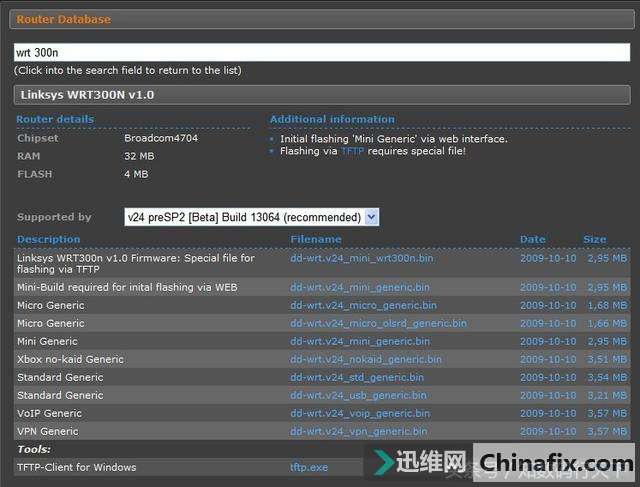Download dd-wrt.v24_nokaid_generic.bin
640x487 pixels.
click(366, 359)
